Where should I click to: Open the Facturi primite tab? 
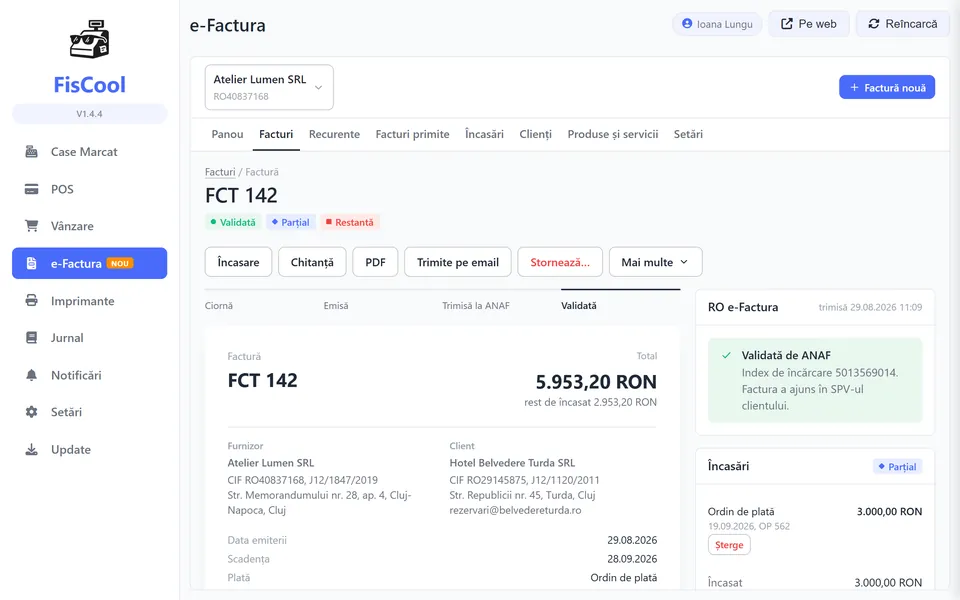click(x=412, y=134)
